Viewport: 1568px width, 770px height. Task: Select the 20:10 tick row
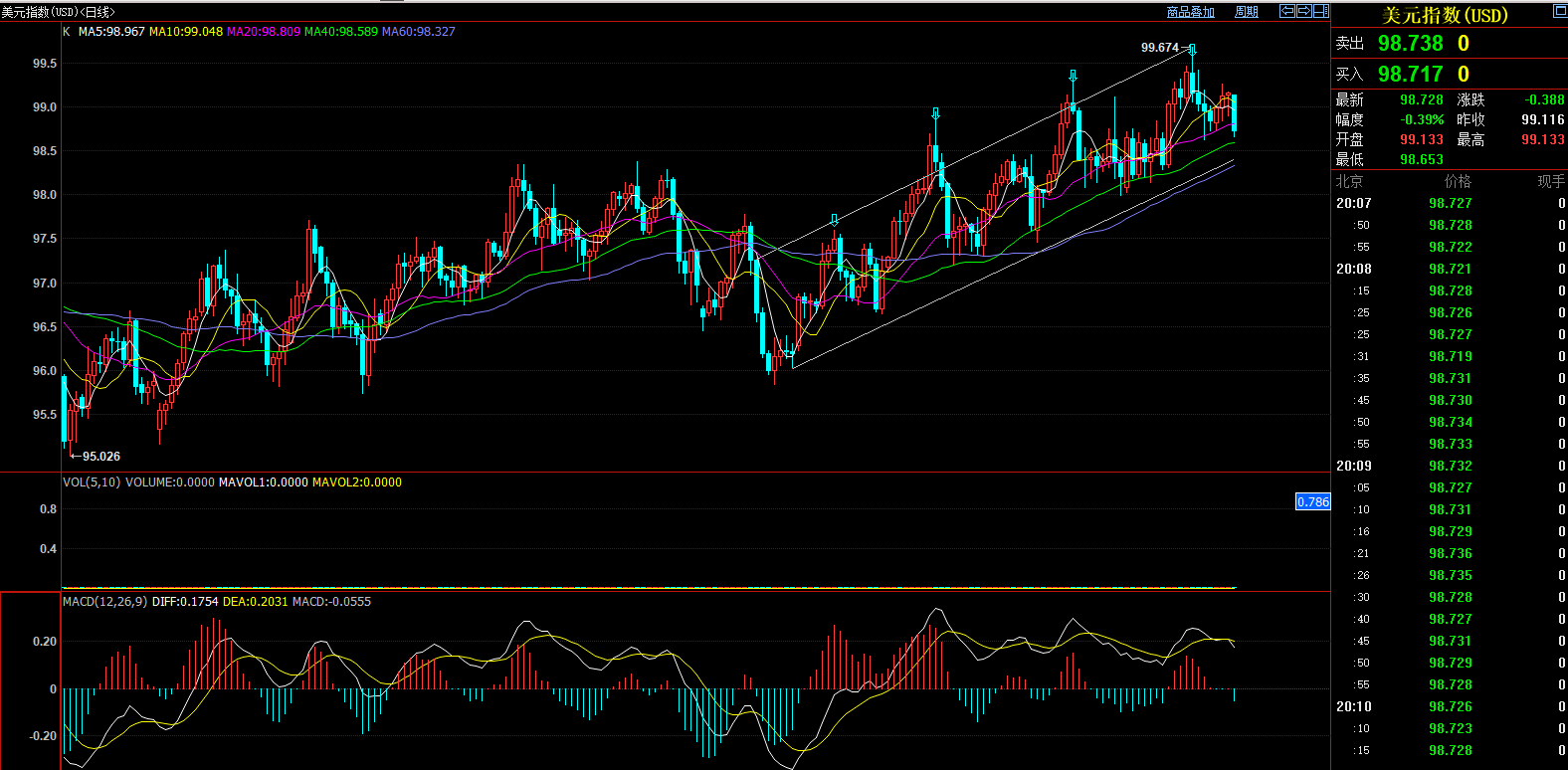1450,706
